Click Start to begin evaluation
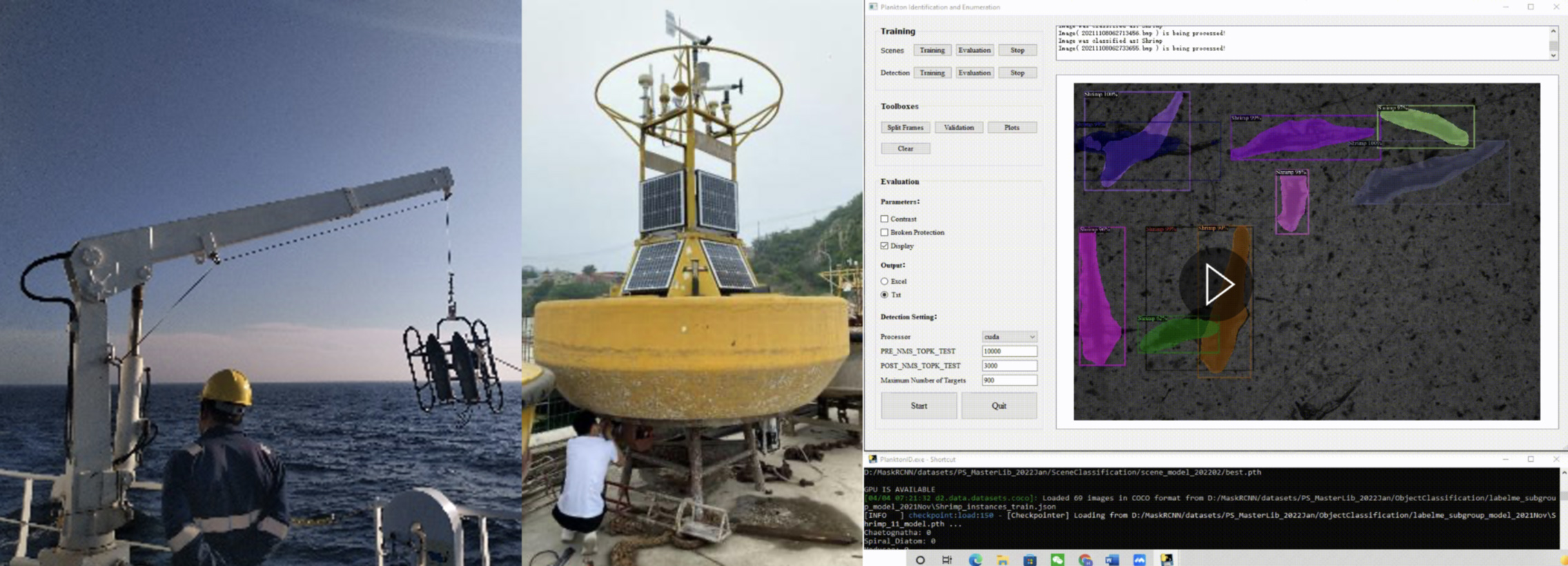 (x=919, y=406)
